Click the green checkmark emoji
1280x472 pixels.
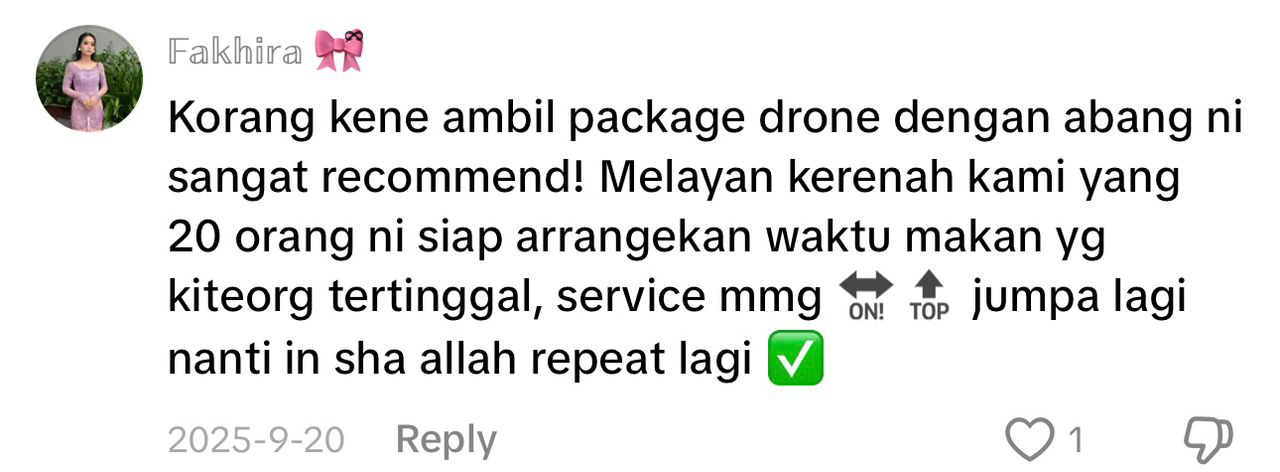point(795,361)
